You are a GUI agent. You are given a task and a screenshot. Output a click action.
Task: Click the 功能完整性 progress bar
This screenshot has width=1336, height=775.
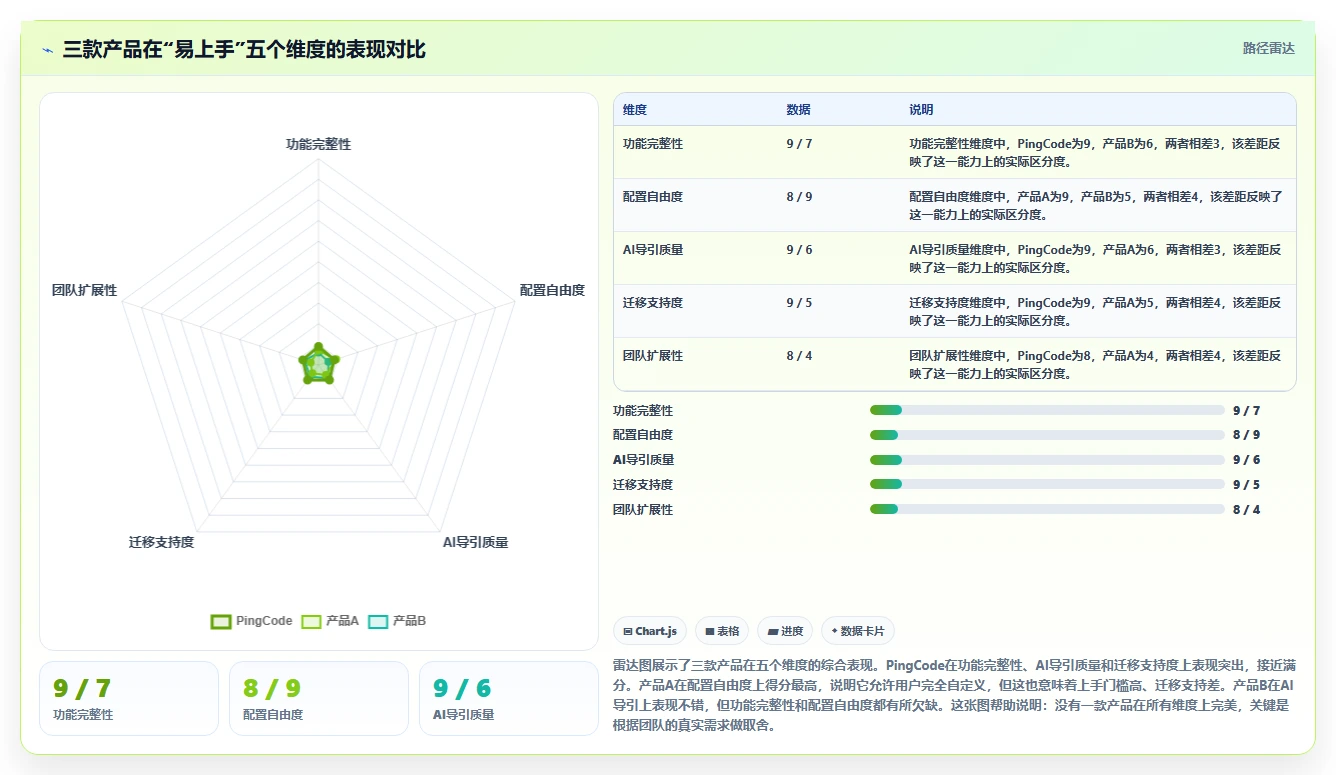(1047, 410)
